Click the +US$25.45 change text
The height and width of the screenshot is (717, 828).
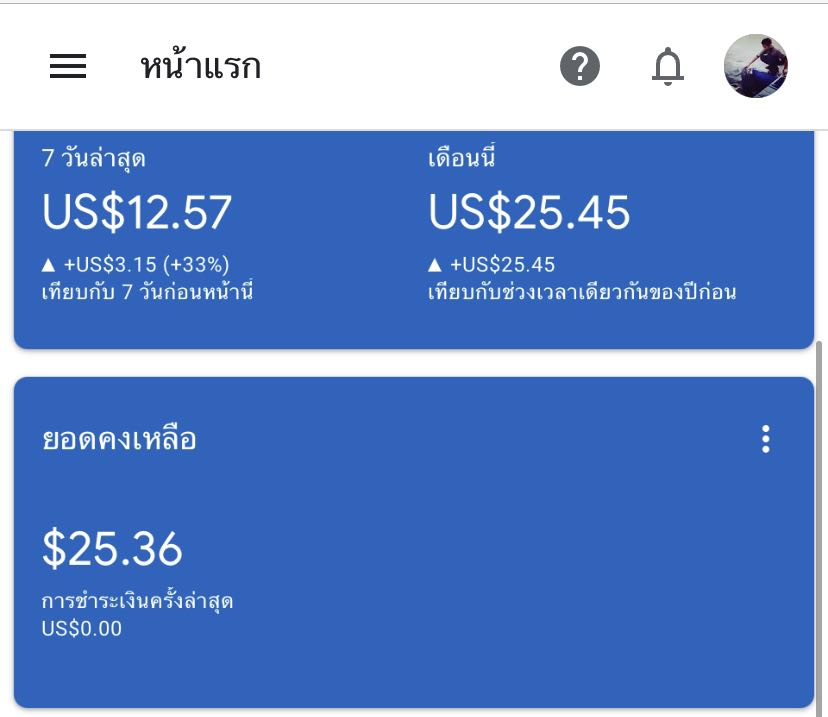(502, 265)
